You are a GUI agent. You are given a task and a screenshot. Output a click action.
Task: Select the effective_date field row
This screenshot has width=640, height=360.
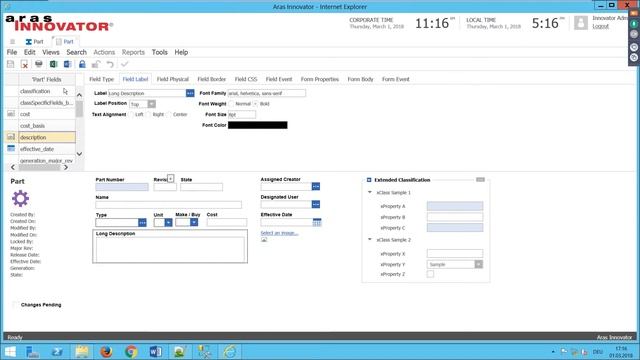click(x=47, y=149)
